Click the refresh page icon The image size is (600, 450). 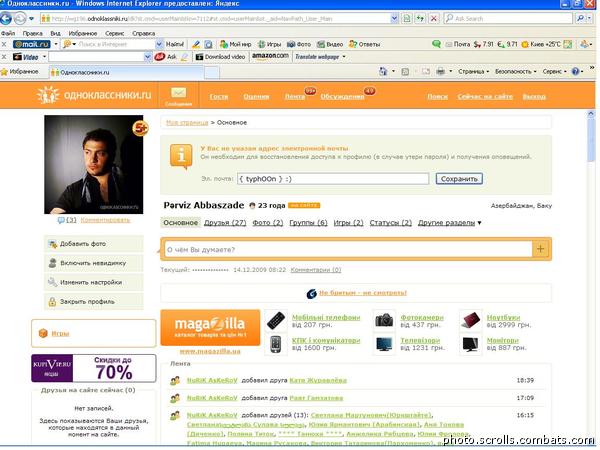420,18
